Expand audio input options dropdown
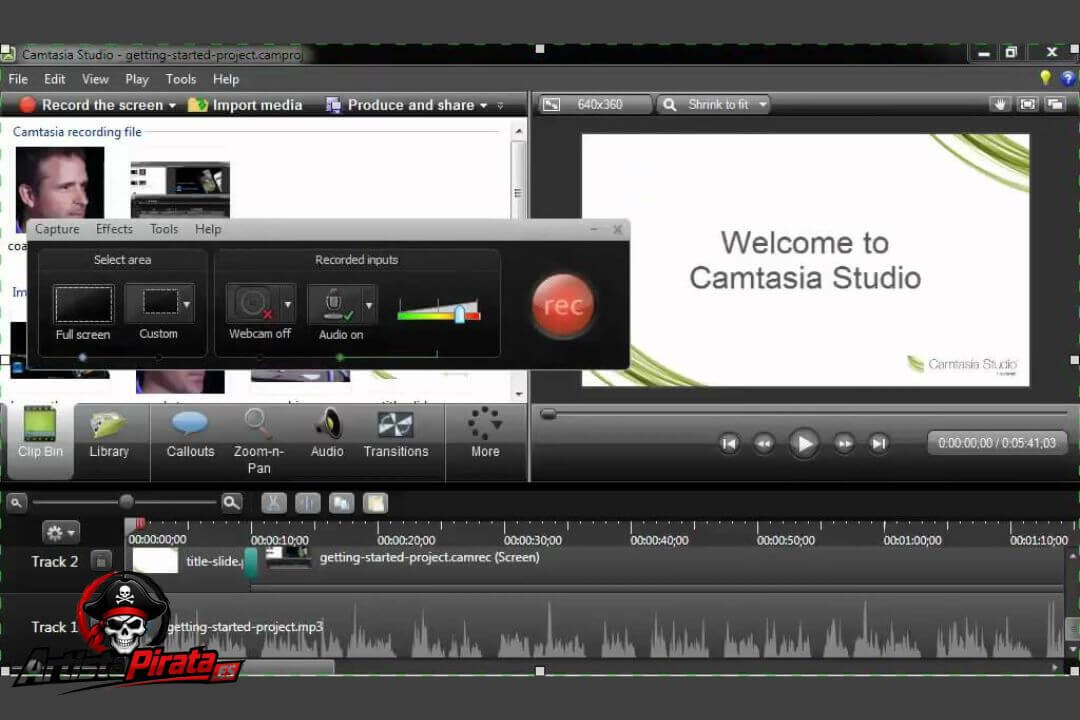The image size is (1080, 720). (x=370, y=304)
